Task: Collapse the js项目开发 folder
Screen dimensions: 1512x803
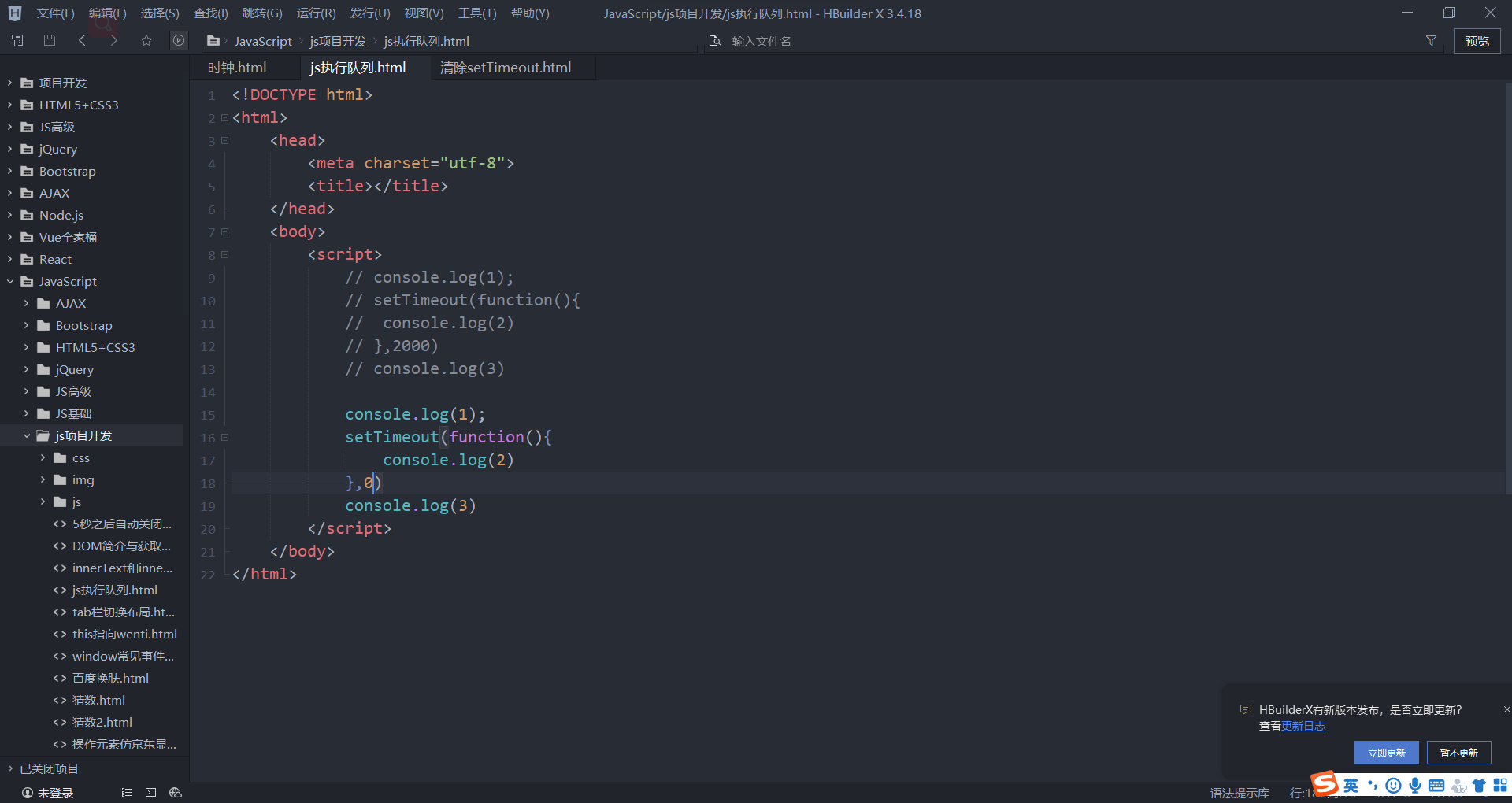Action: coord(27,435)
